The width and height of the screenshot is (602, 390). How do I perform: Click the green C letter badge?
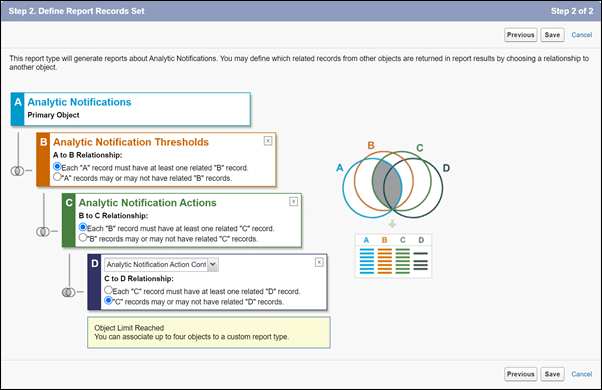[x=69, y=220]
